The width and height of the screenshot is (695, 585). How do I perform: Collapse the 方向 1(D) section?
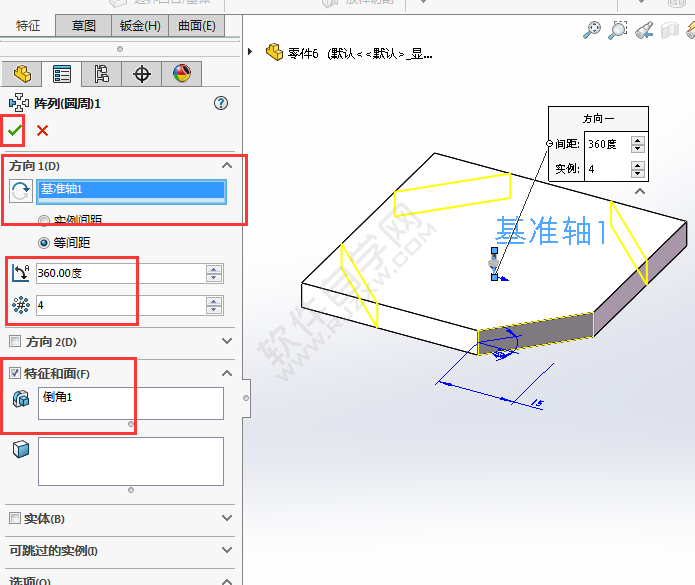pos(227,165)
